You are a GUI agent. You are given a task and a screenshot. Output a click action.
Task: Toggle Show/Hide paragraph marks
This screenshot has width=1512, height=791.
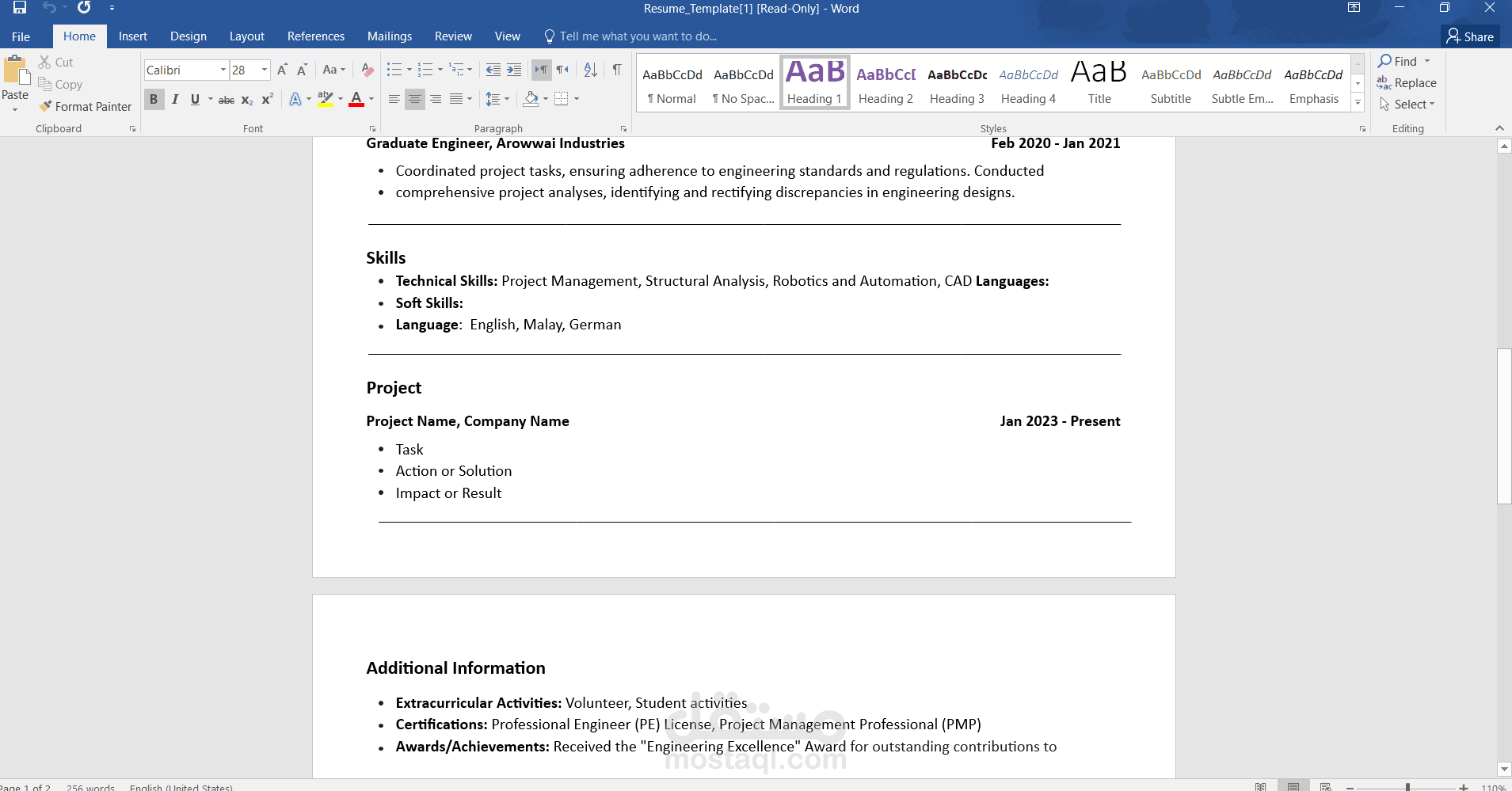(617, 70)
